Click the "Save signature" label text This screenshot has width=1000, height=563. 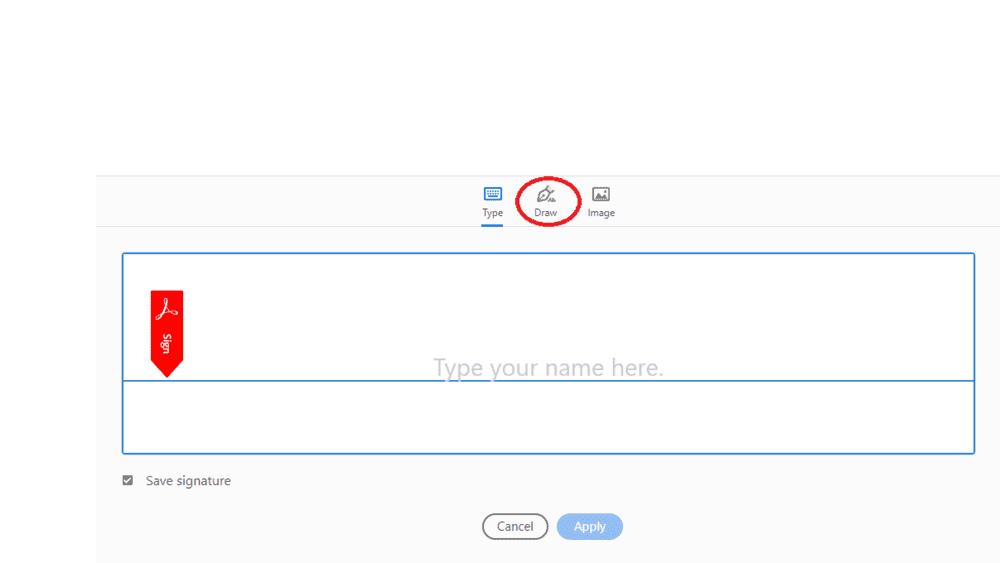pos(188,481)
